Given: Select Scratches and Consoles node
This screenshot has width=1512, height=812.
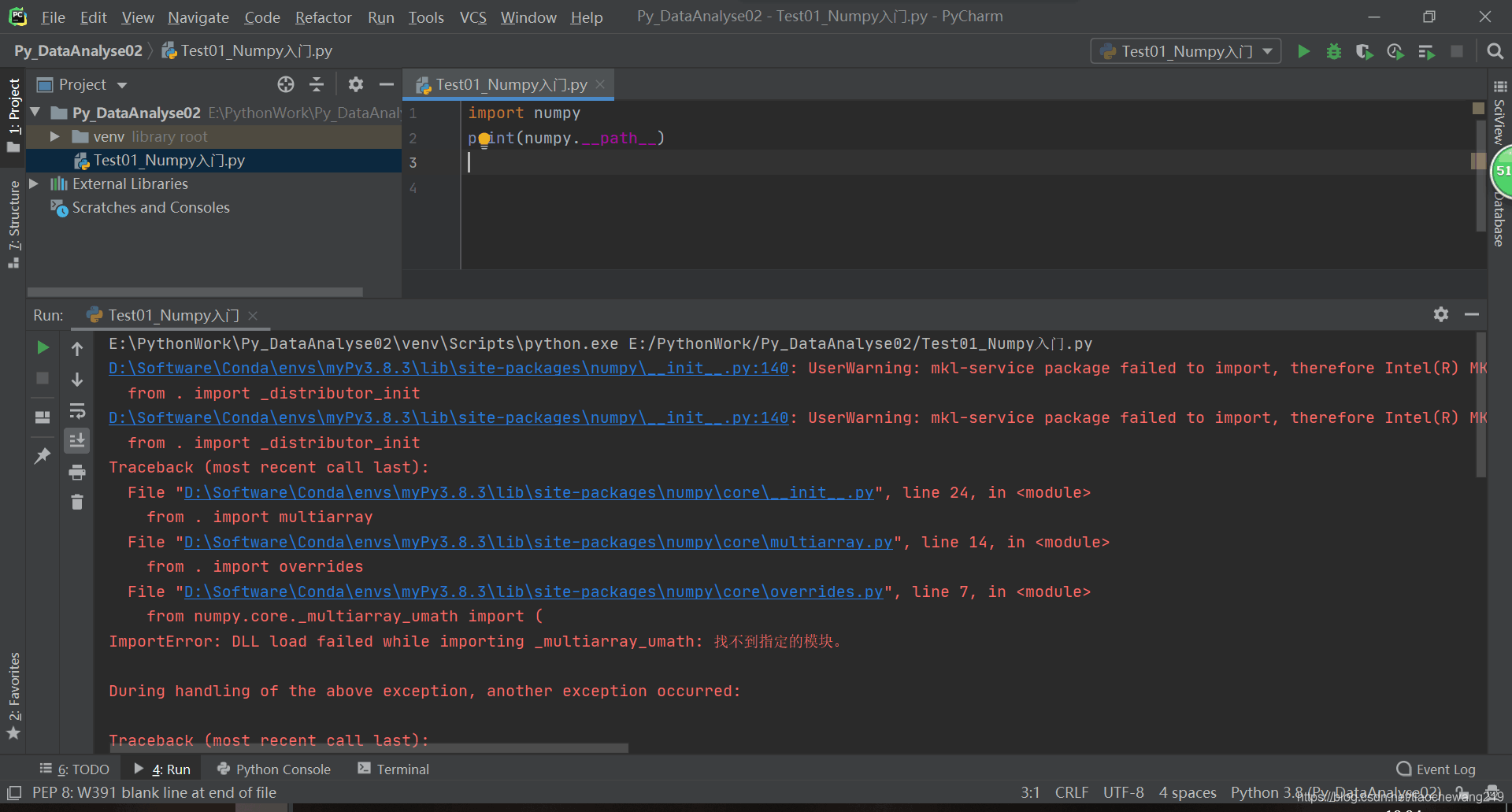Looking at the screenshot, I should [150, 207].
